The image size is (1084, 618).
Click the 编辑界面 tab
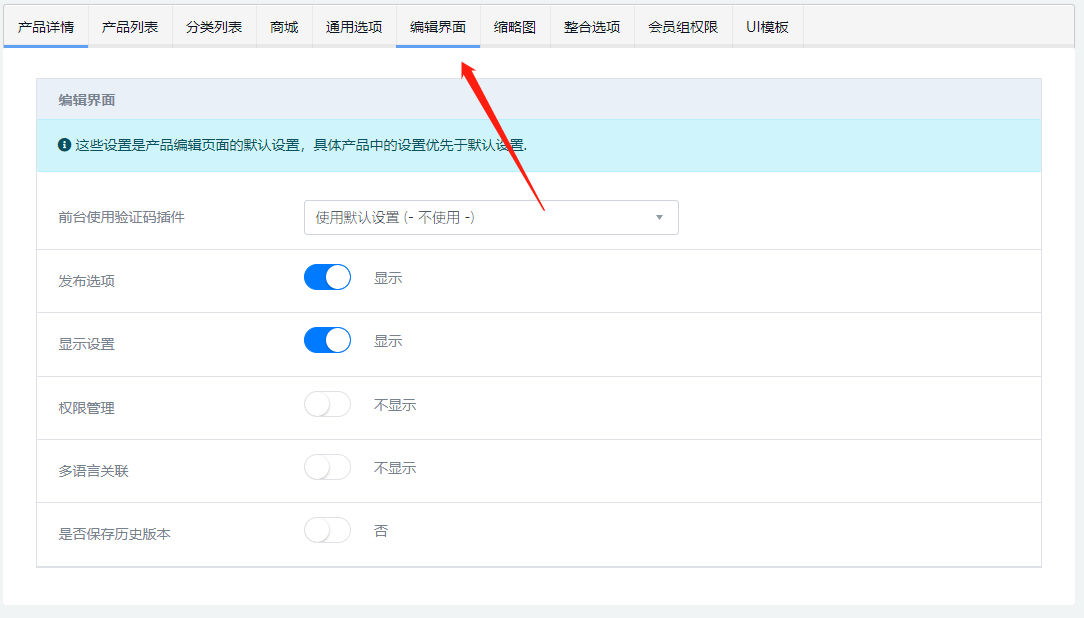coord(438,27)
